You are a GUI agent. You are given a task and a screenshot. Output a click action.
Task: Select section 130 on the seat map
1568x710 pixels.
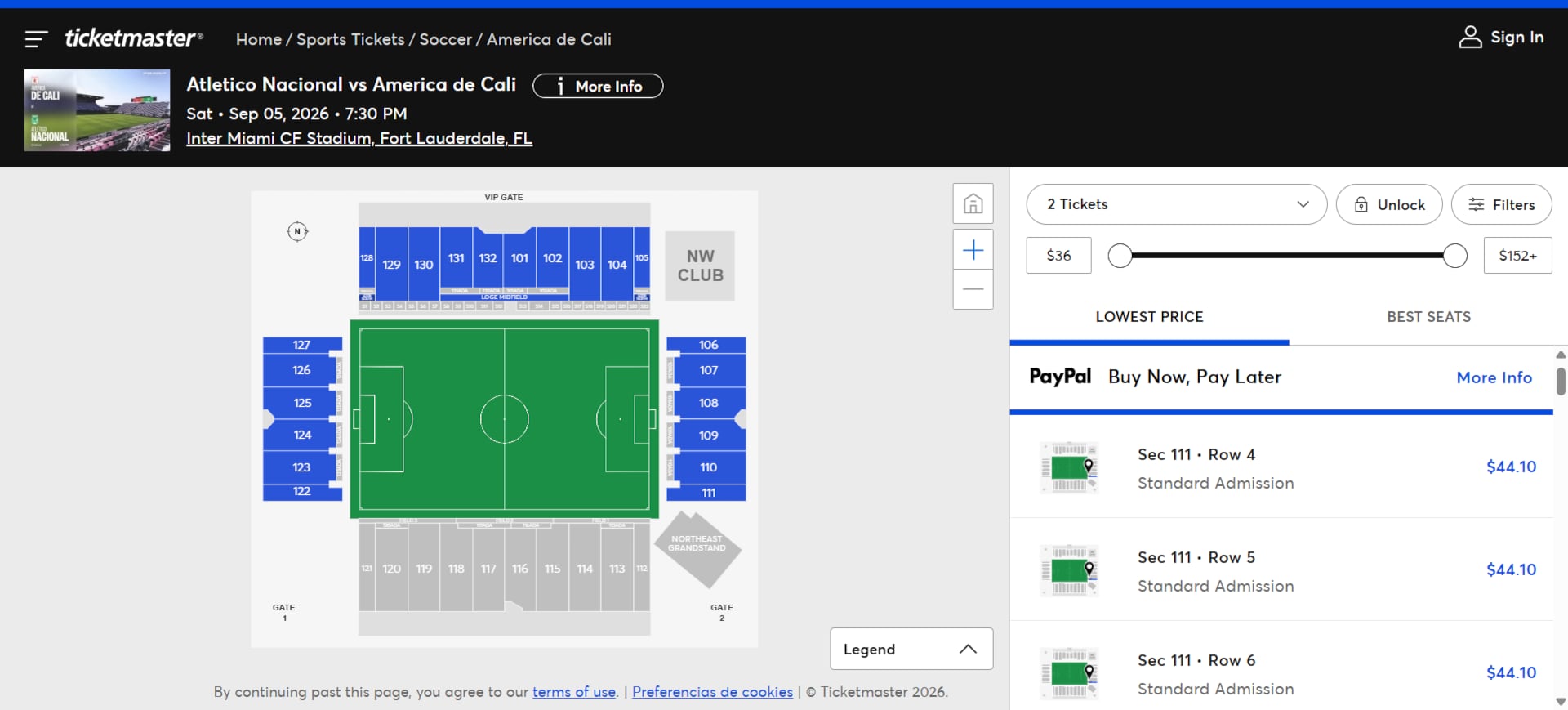pos(424,264)
